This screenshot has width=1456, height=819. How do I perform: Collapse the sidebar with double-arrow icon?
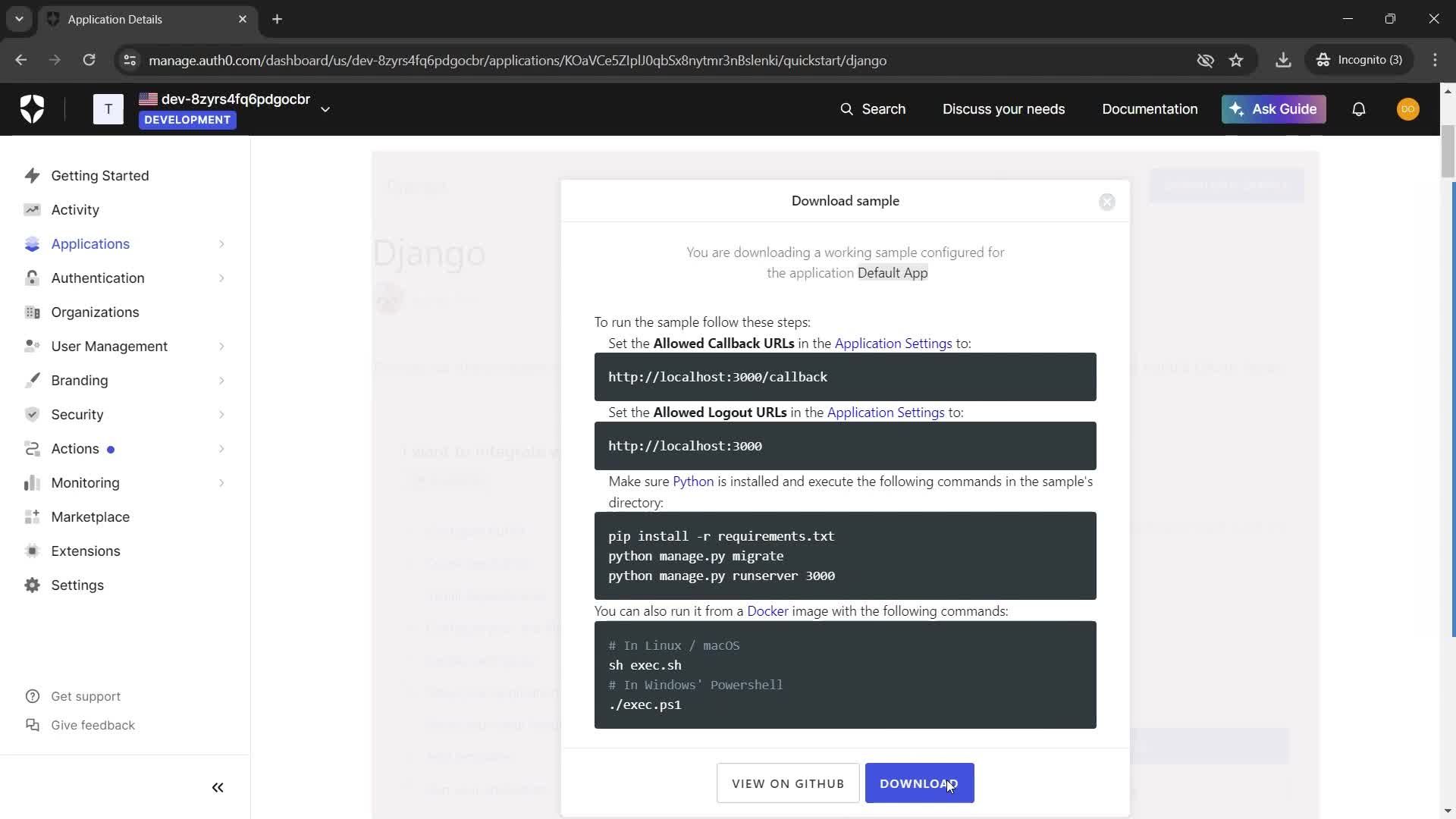218,788
